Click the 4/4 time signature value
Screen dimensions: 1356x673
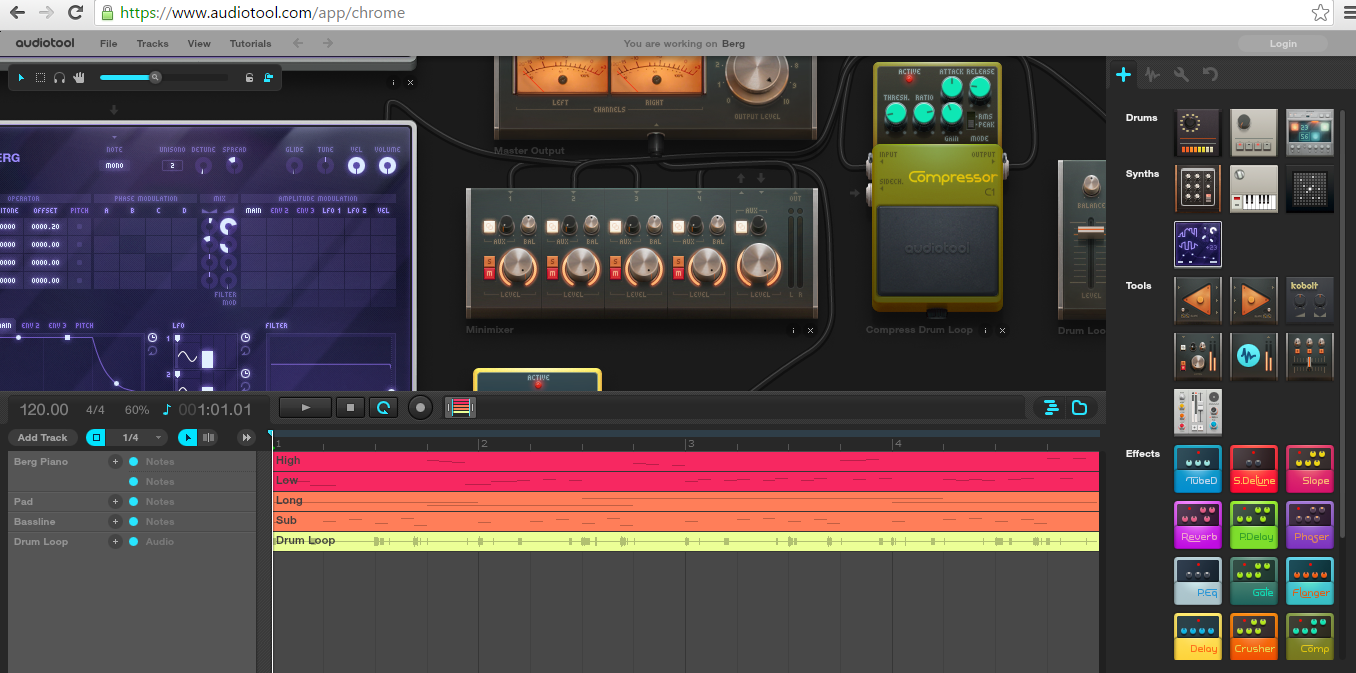[95, 409]
